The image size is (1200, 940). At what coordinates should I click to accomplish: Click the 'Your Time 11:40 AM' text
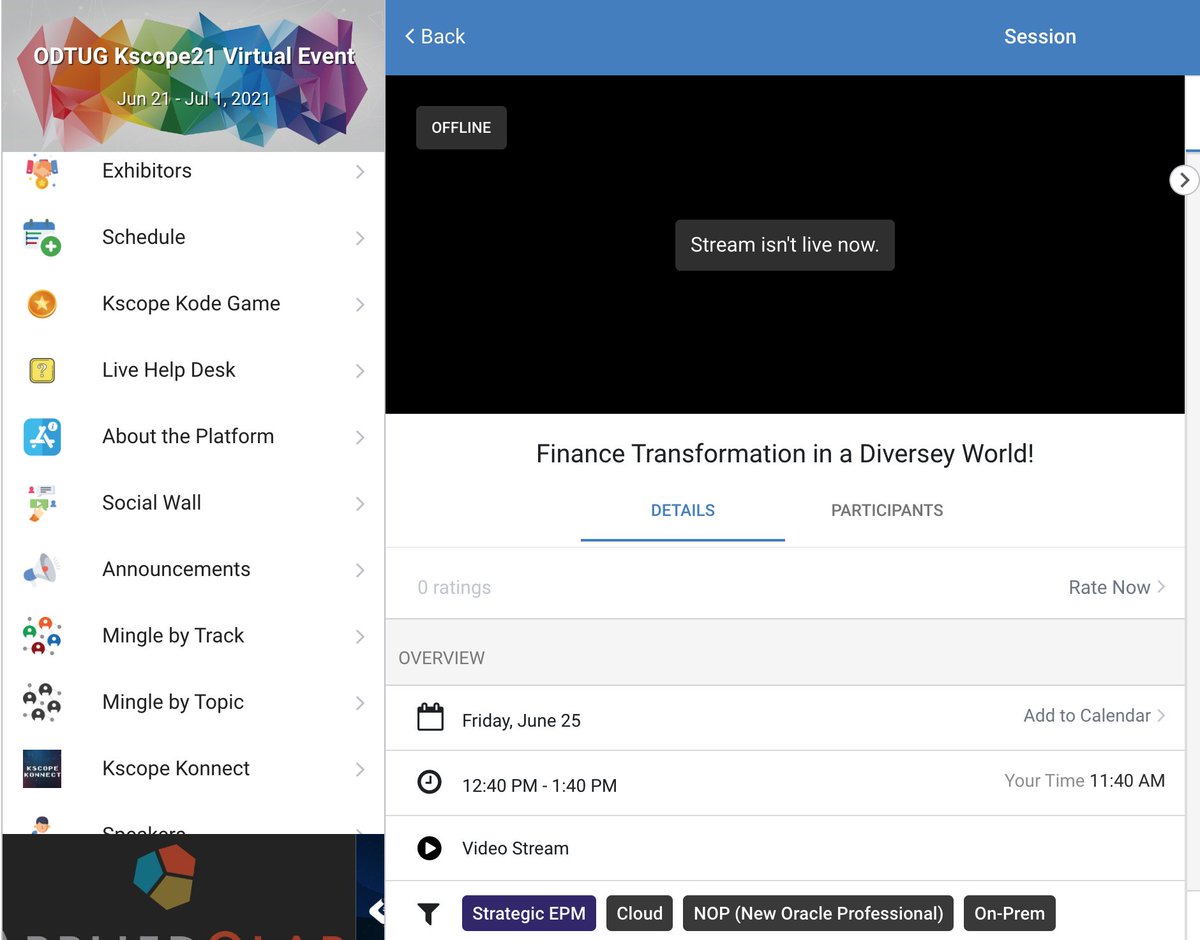(1084, 781)
